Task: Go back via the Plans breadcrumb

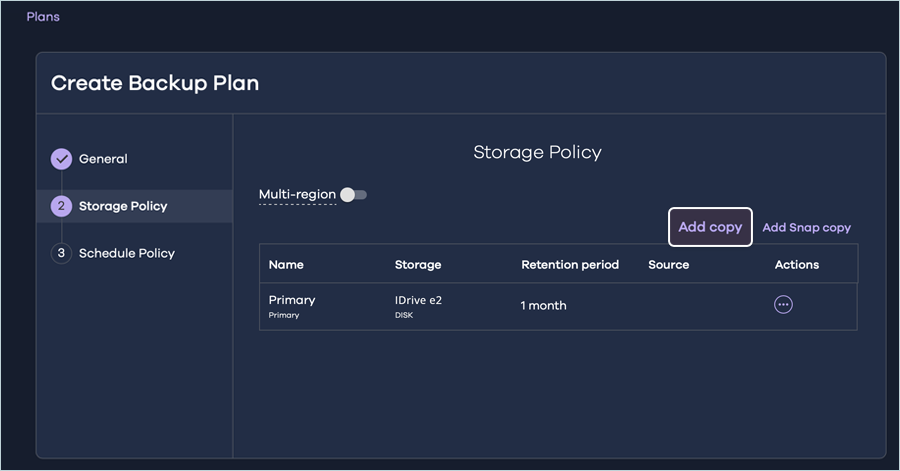Action: pyautogui.click(x=43, y=17)
